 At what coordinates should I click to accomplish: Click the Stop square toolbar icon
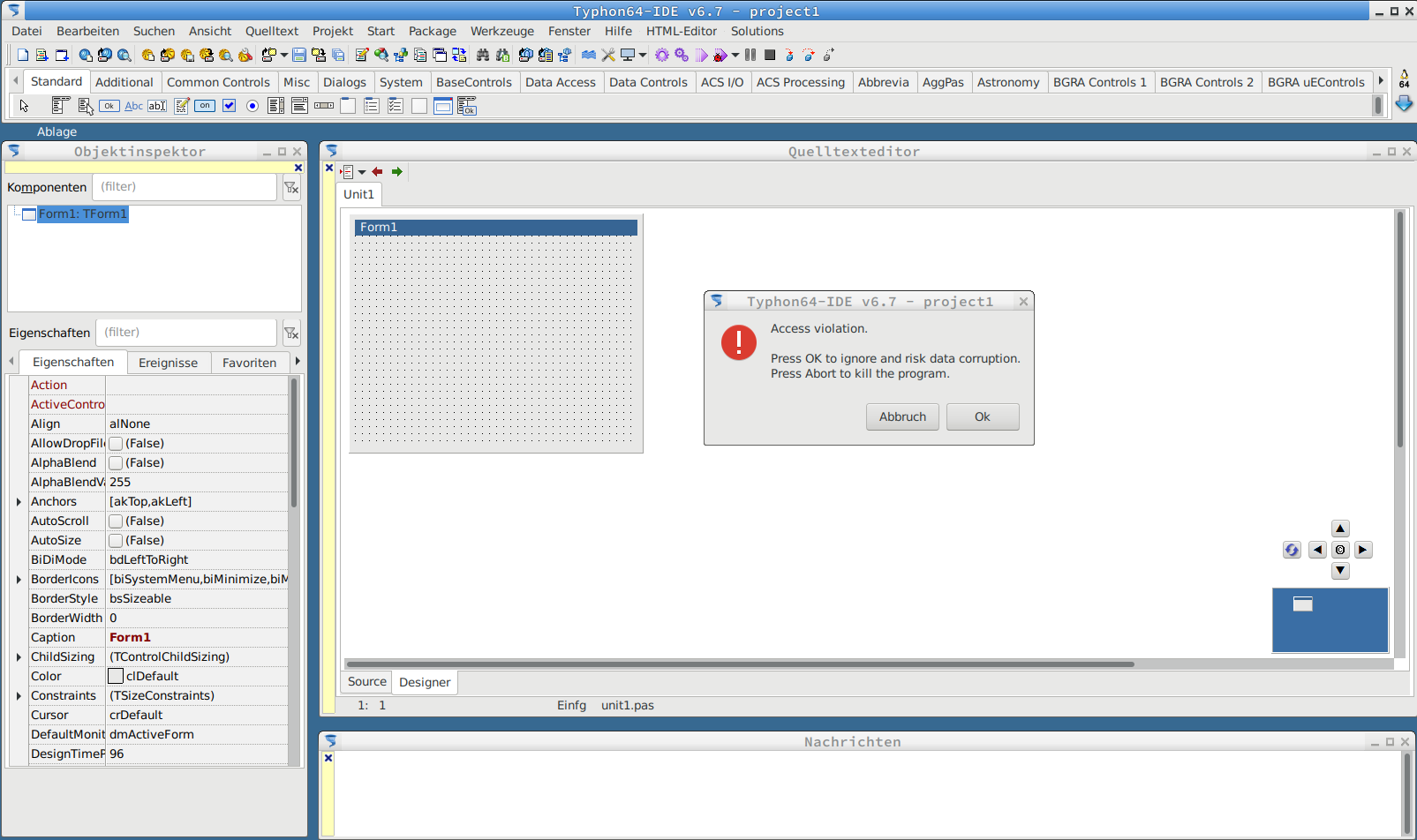(770, 55)
